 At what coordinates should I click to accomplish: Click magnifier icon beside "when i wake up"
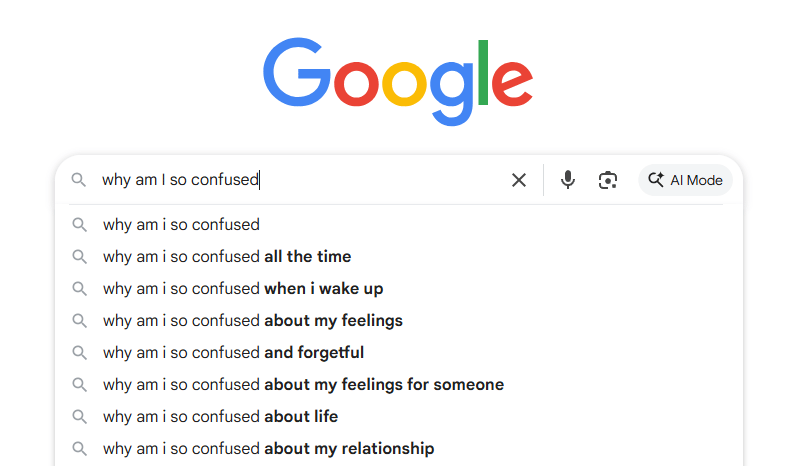(x=79, y=289)
